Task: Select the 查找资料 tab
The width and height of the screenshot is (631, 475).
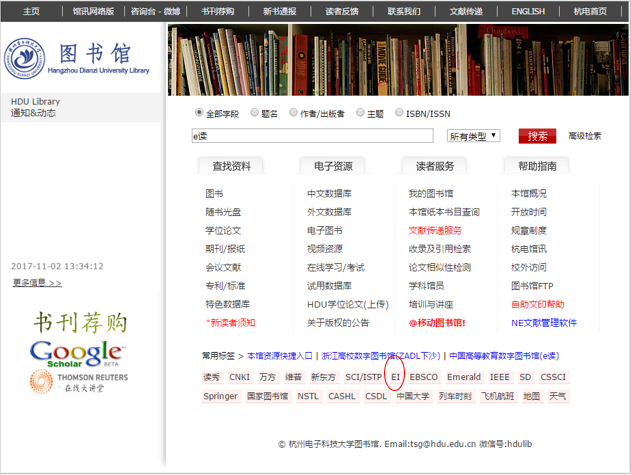Action: tap(231, 166)
